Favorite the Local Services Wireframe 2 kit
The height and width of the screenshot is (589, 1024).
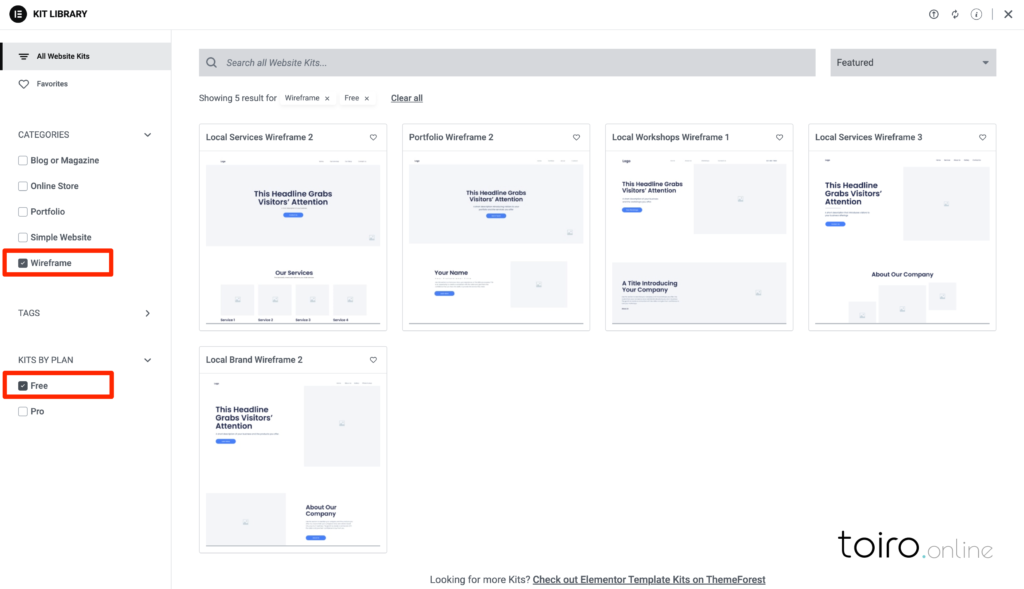(x=373, y=137)
